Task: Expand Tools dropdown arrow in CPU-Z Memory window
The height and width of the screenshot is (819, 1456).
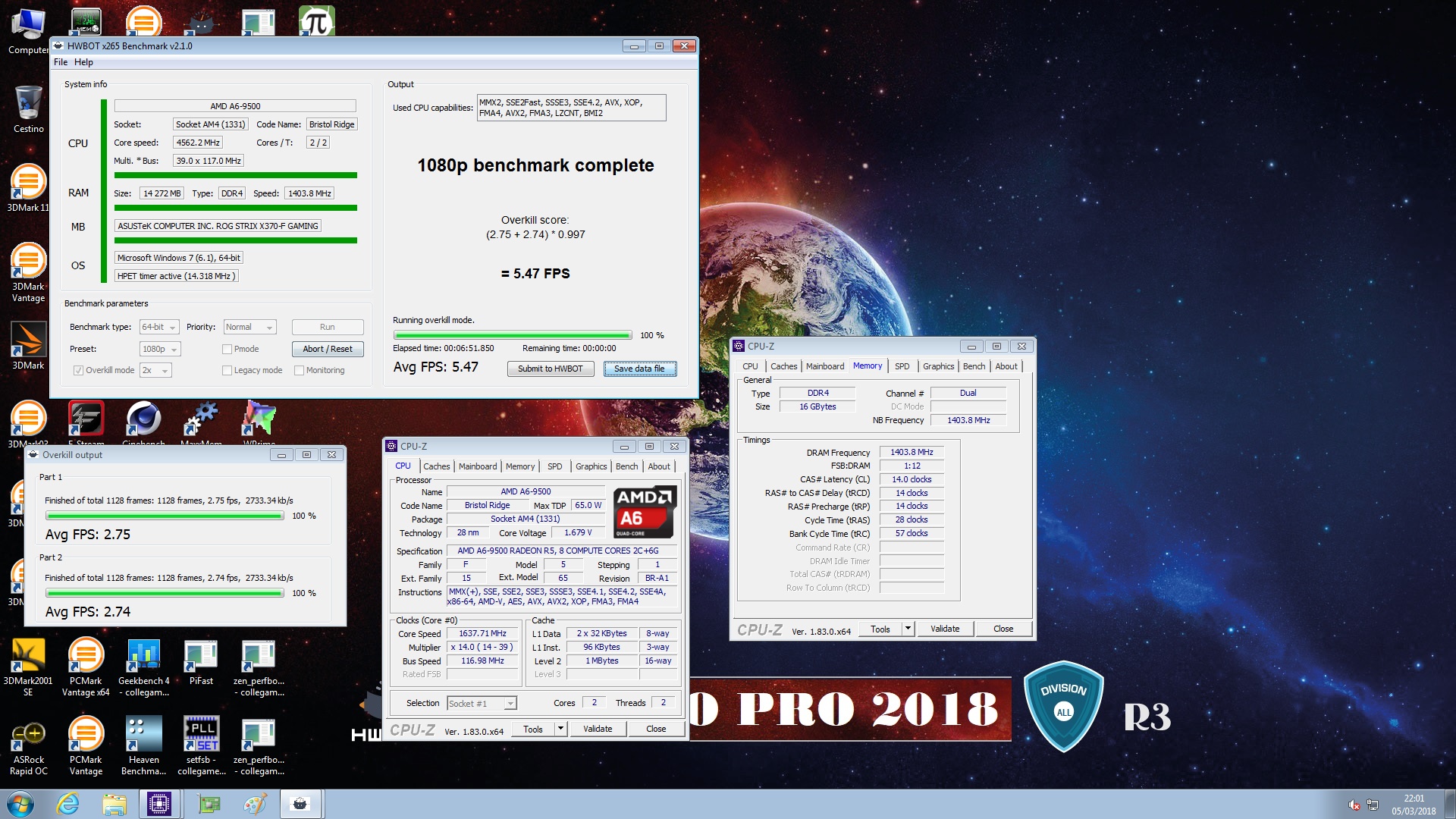Action: point(908,629)
